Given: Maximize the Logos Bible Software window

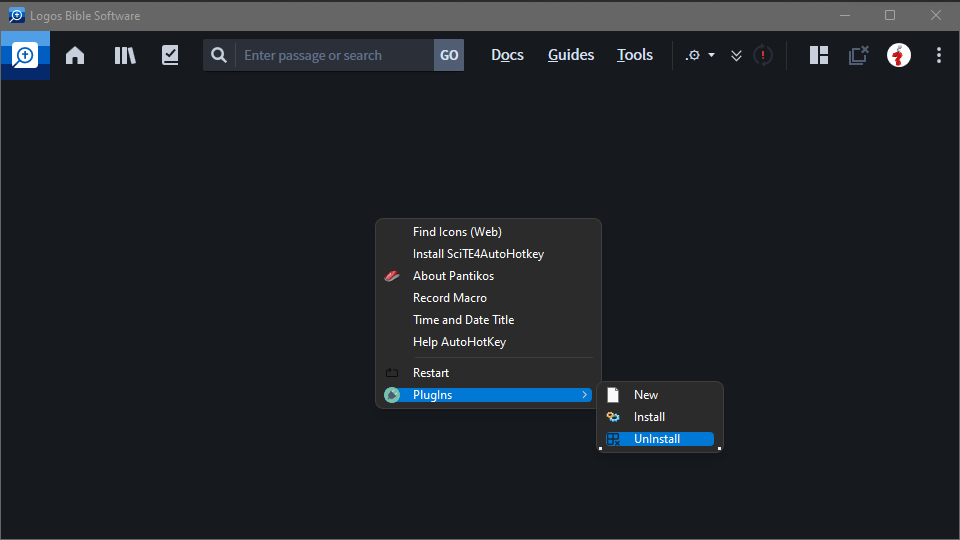Looking at the screenshot, I should [890, 15].
